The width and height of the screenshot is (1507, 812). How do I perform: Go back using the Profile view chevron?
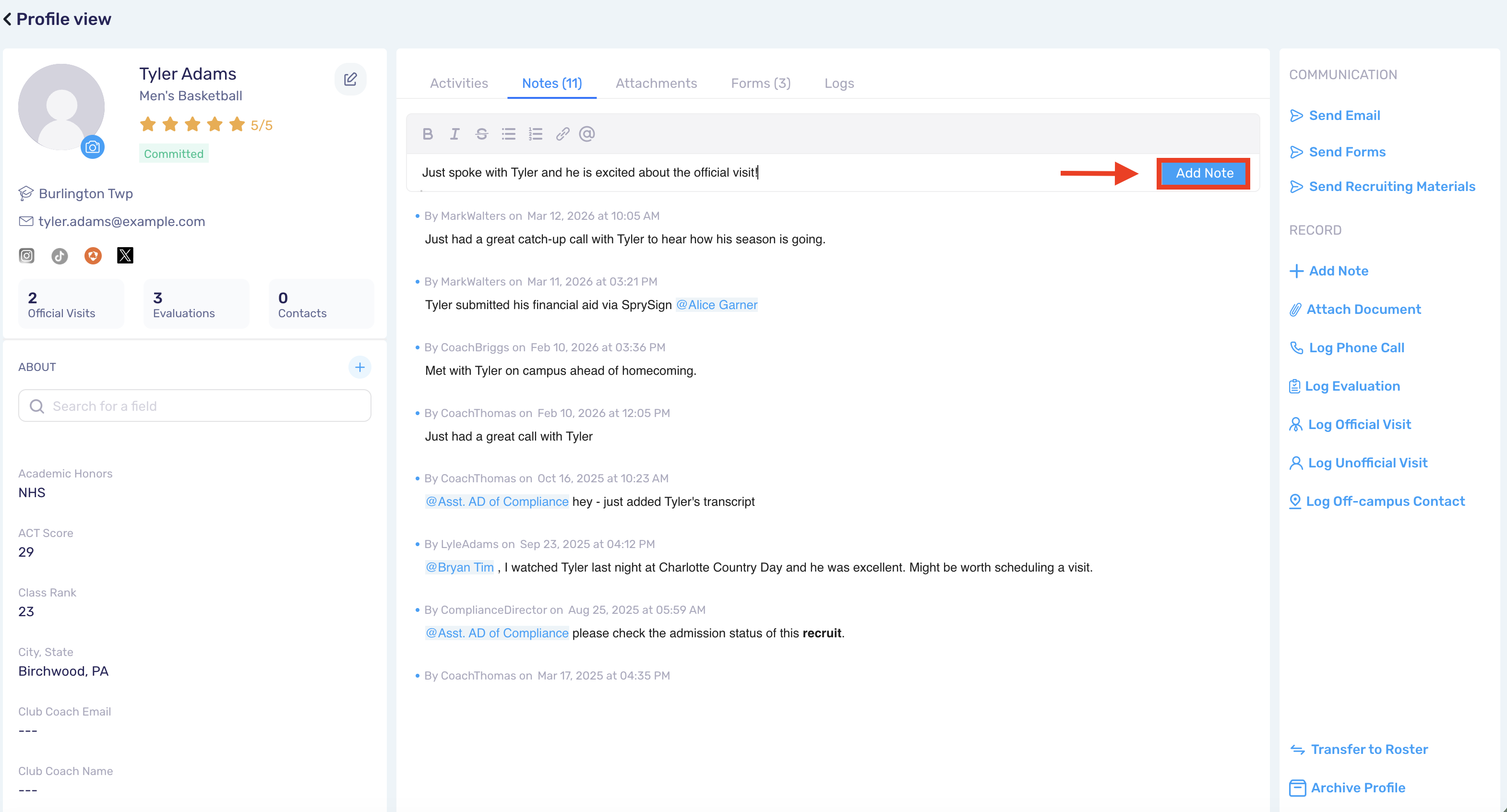pos(8,19)
